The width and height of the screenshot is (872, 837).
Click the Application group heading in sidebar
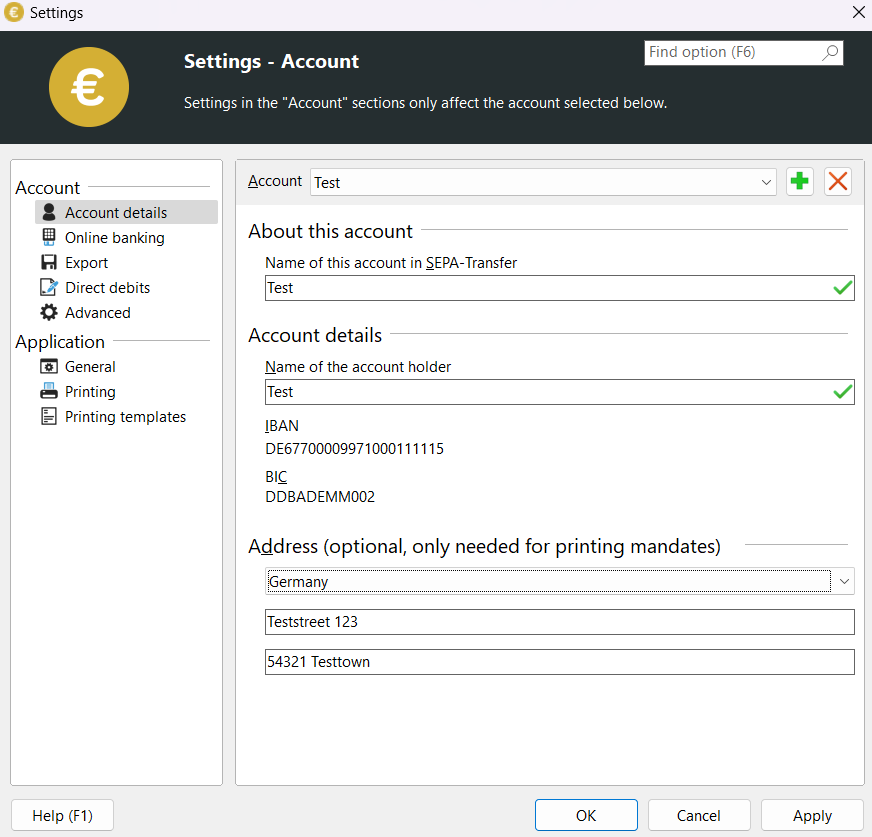click(60, 341)
